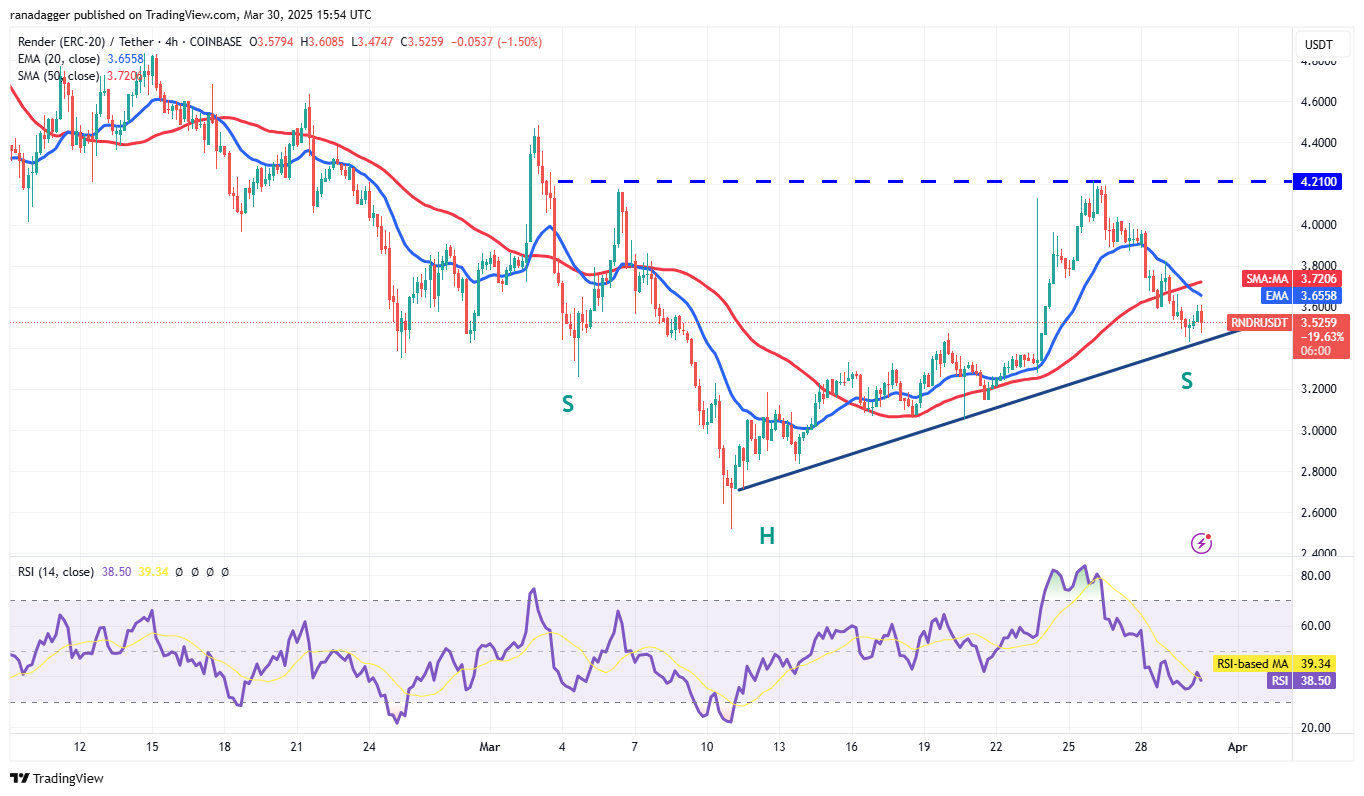This screenshot has width=1364, height=796.
Task: Click the green H head pattern label
Action: (x=766, y=536)
